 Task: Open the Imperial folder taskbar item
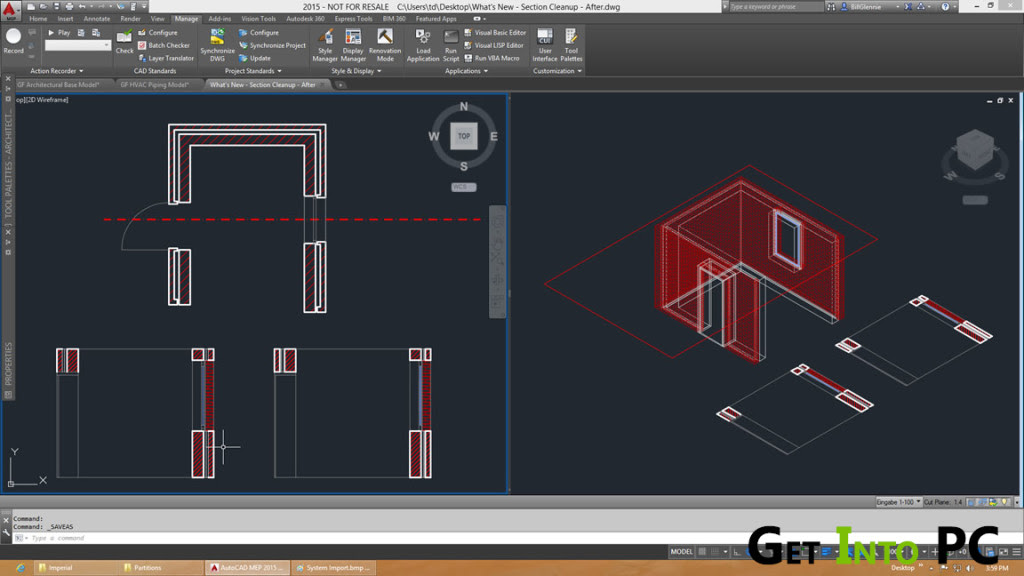click(75, 568)
